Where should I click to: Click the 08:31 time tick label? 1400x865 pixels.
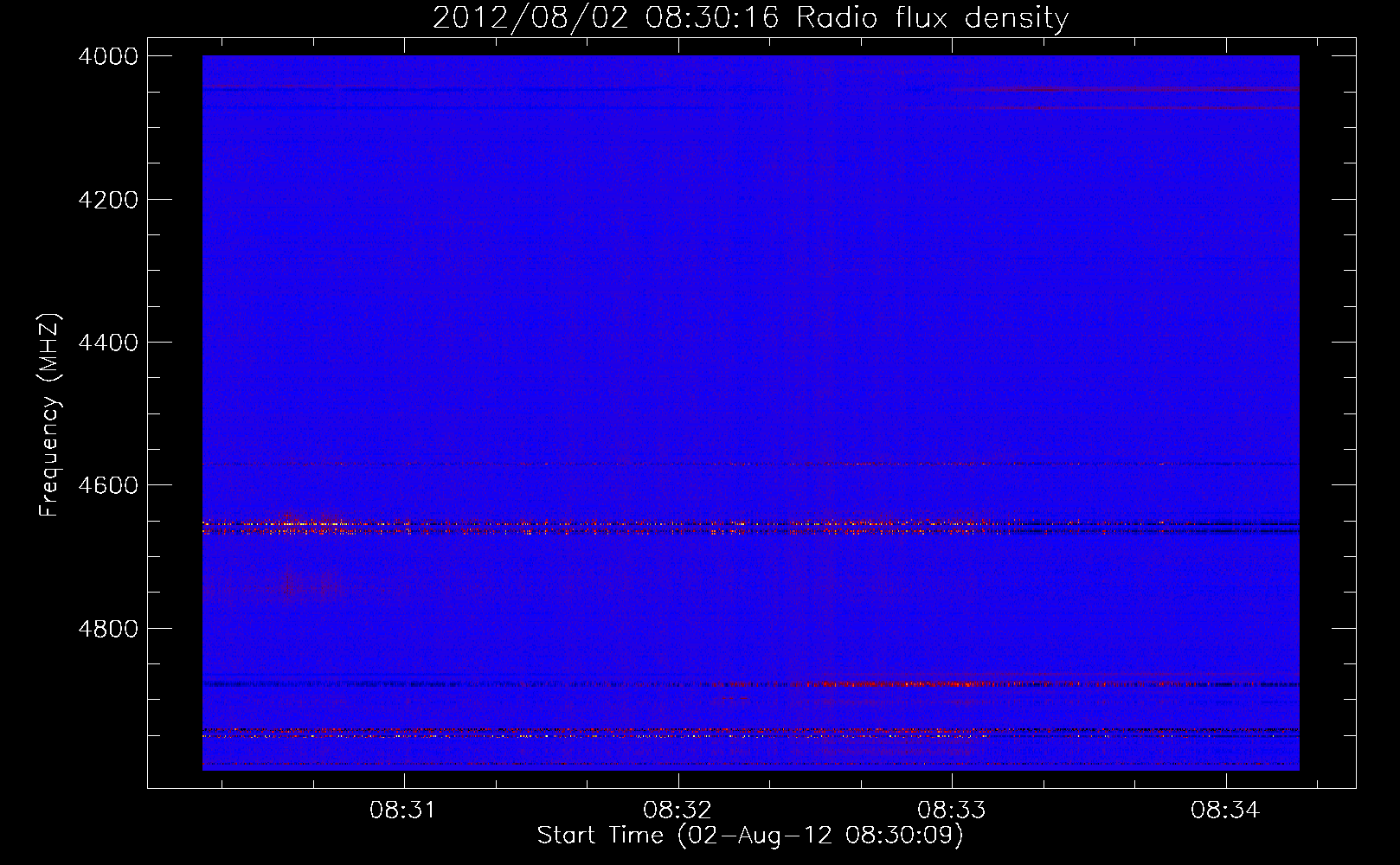[x=402, y=811]
